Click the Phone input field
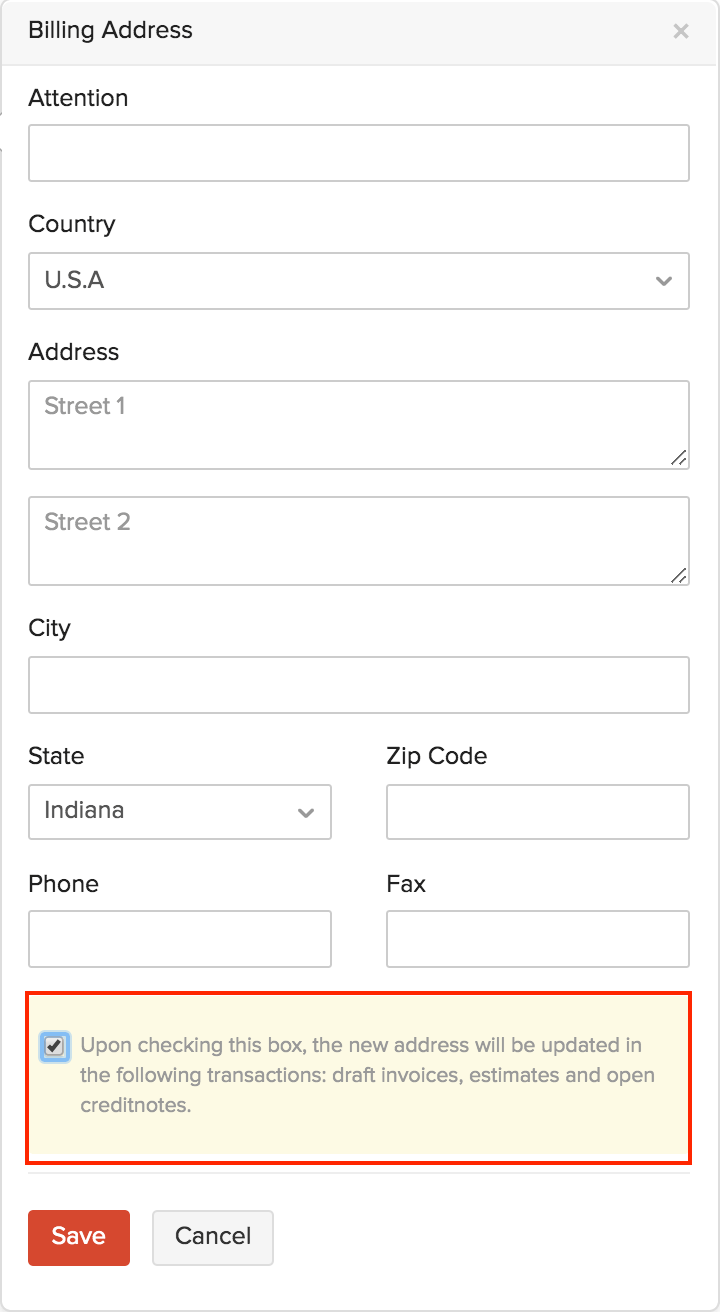The height and width of the screenshot is (1312, 720). [x=180, y=939]
